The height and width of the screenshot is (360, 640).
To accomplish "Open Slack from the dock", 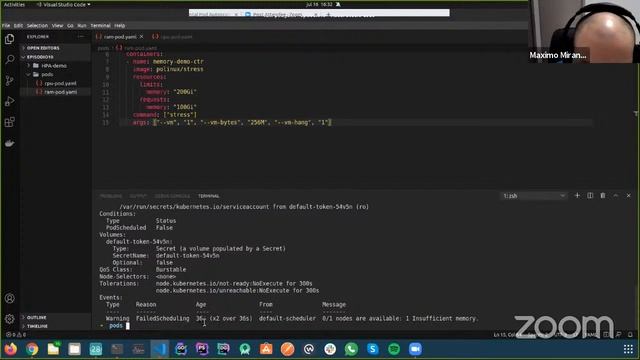I will click(x=330, y=349).
